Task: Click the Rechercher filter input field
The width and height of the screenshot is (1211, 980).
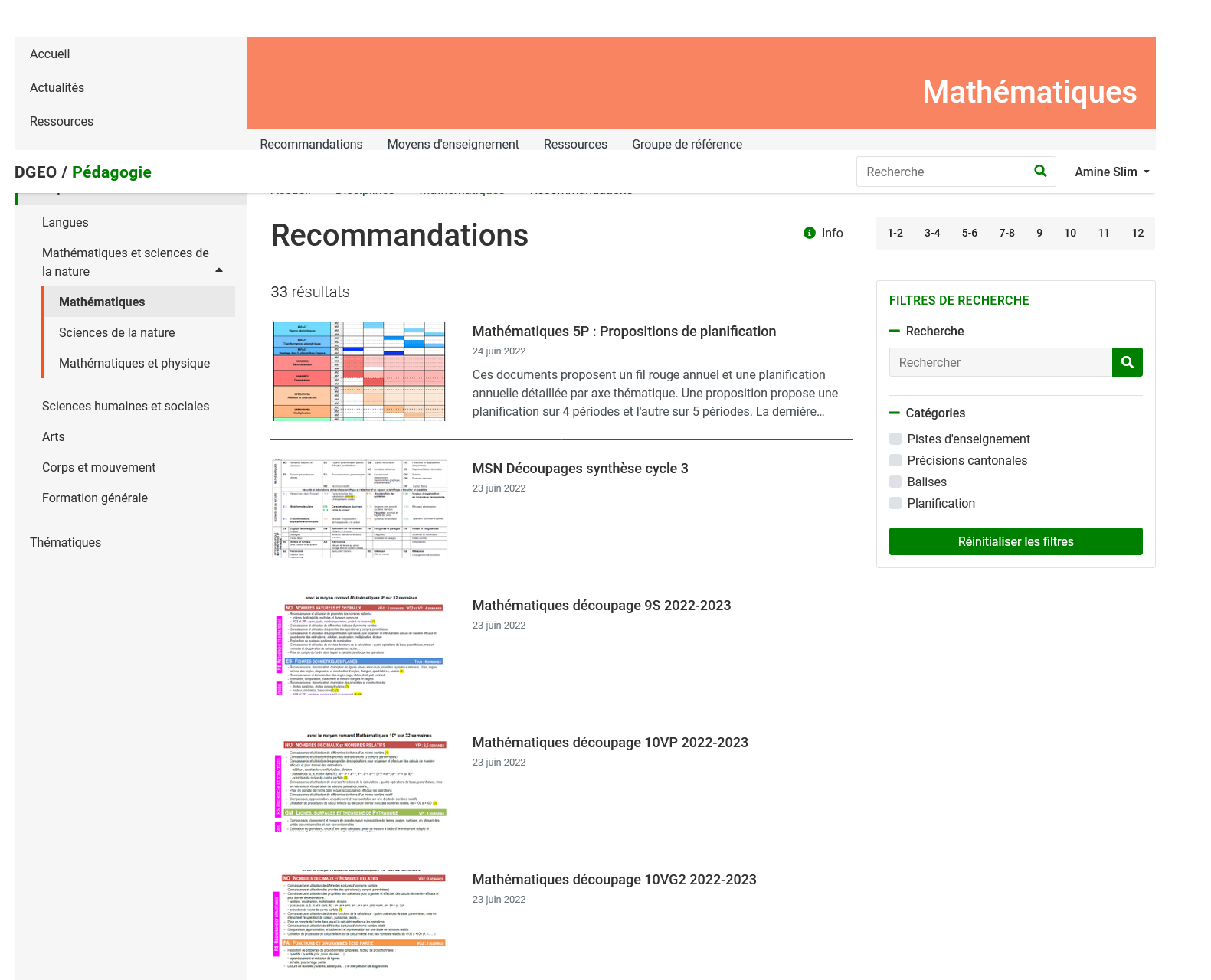Action: pyautogui.click(x=1000, y=362)
